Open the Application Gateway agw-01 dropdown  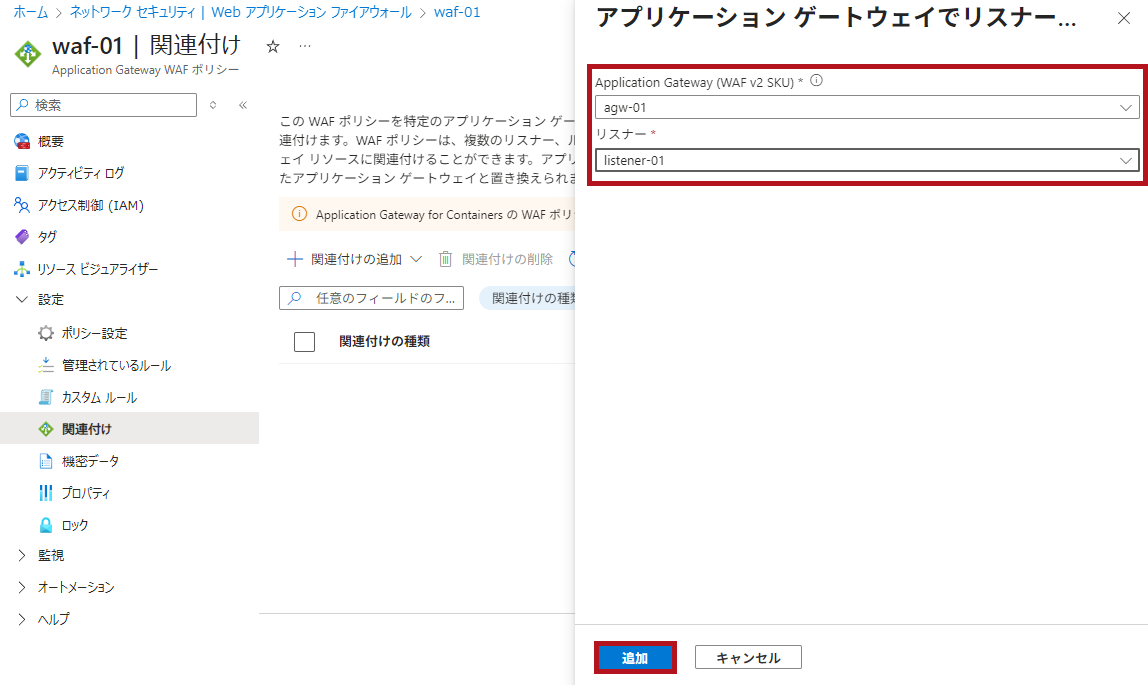pos(866,107)
